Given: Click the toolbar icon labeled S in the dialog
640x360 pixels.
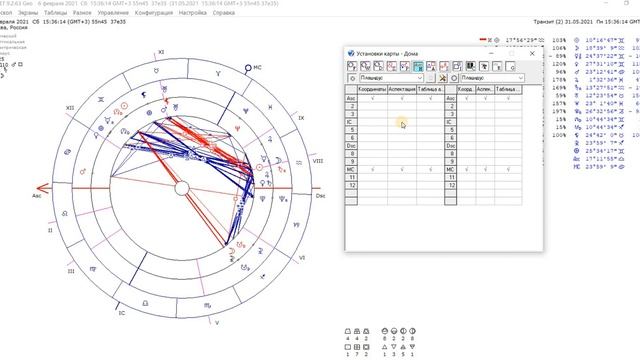Looking at the screenshot, I should [x=497, y=66].
